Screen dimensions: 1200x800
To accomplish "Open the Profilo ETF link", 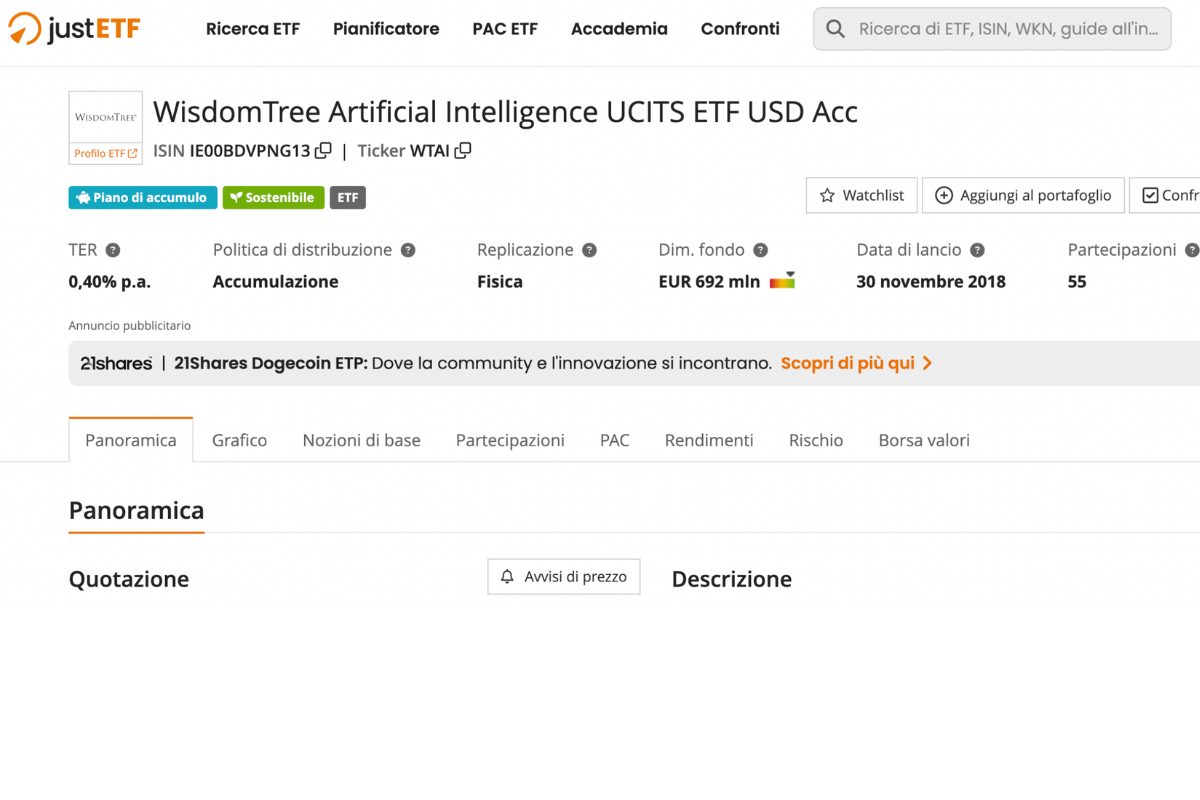I will pos(105,153).
